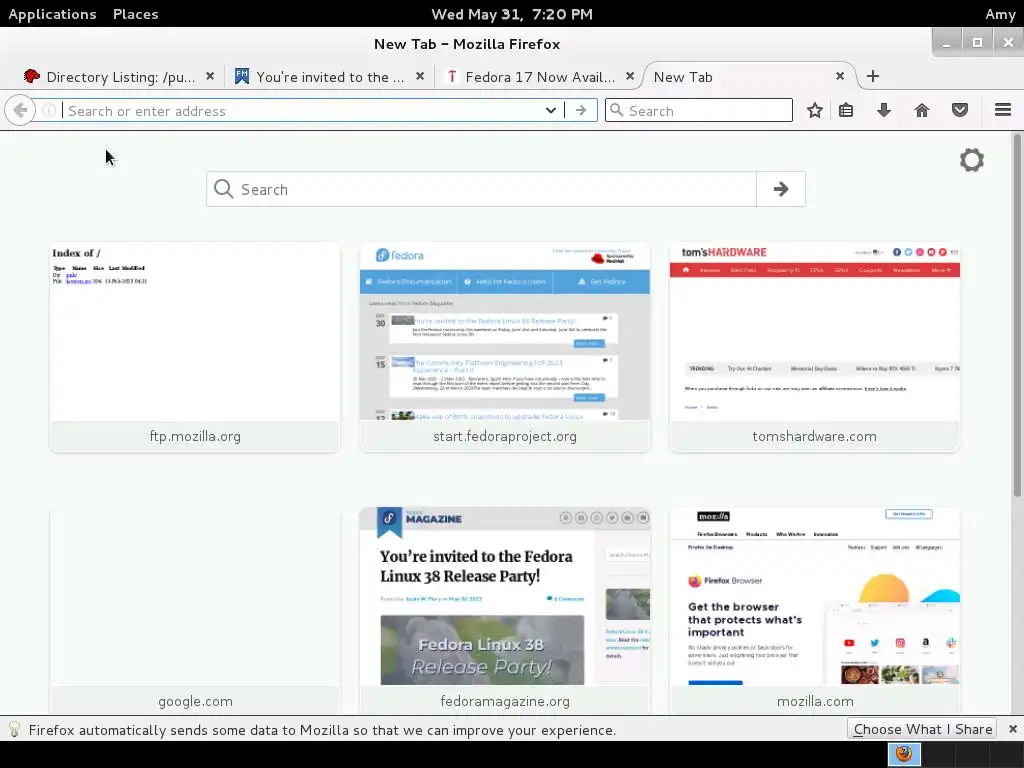This screenshot has width=1024, height=768.
Task: Close the New Tab tab
Action: (x=840, y=76)
